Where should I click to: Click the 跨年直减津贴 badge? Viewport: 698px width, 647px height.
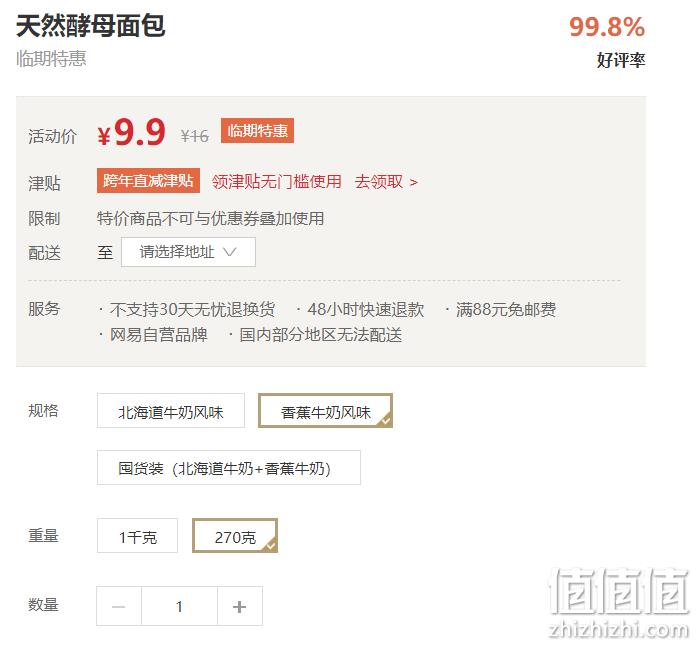148,180
